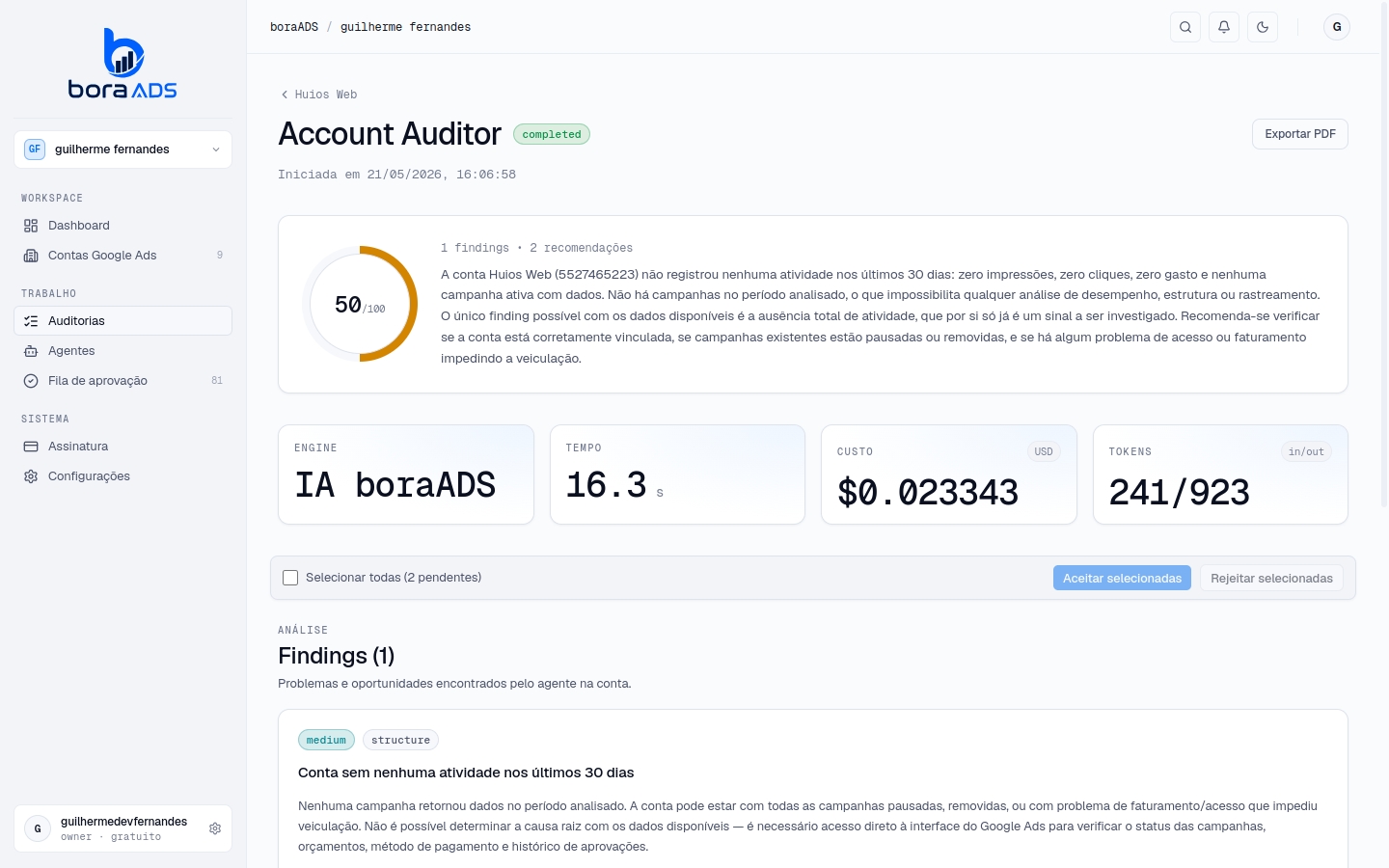
Task: Click the medium severity tag
Action: pos(326,740)
